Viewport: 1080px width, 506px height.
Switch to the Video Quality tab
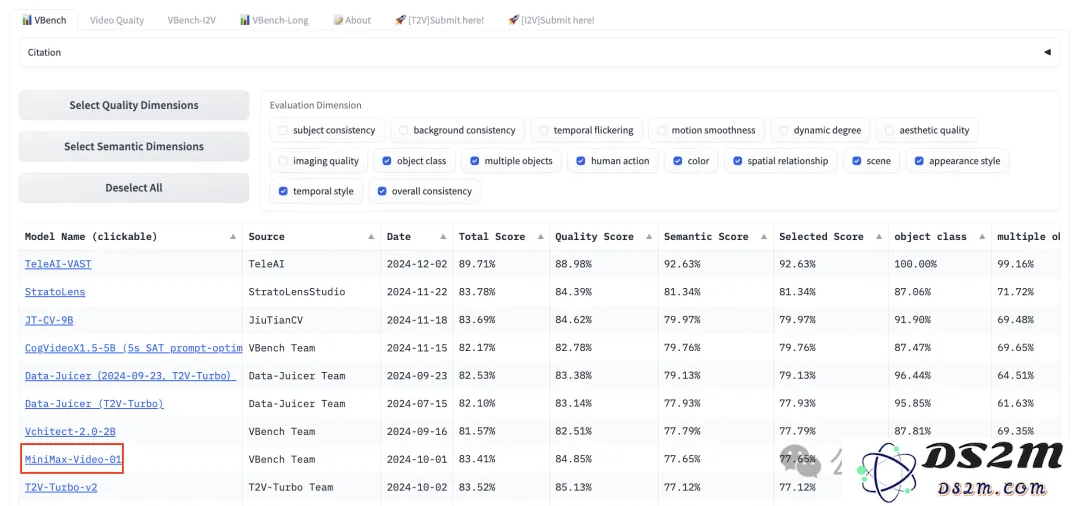click(117, 20)
